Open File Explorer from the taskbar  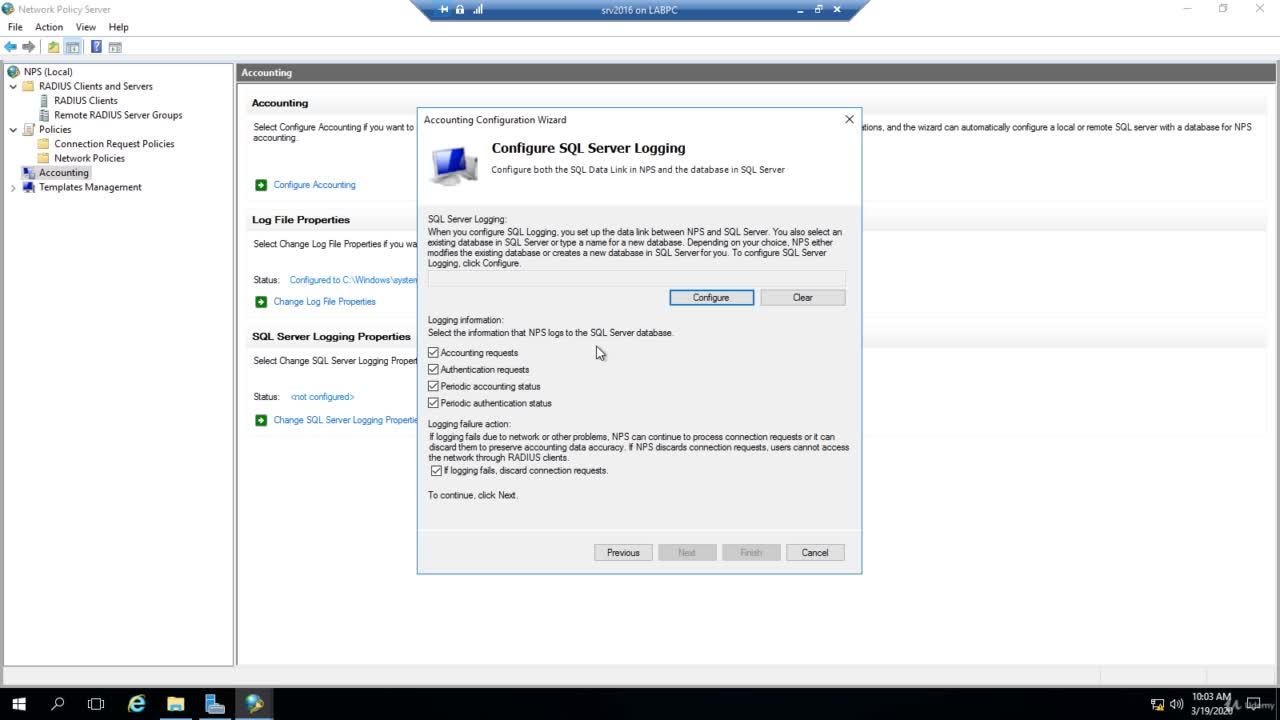click(175, 704)
